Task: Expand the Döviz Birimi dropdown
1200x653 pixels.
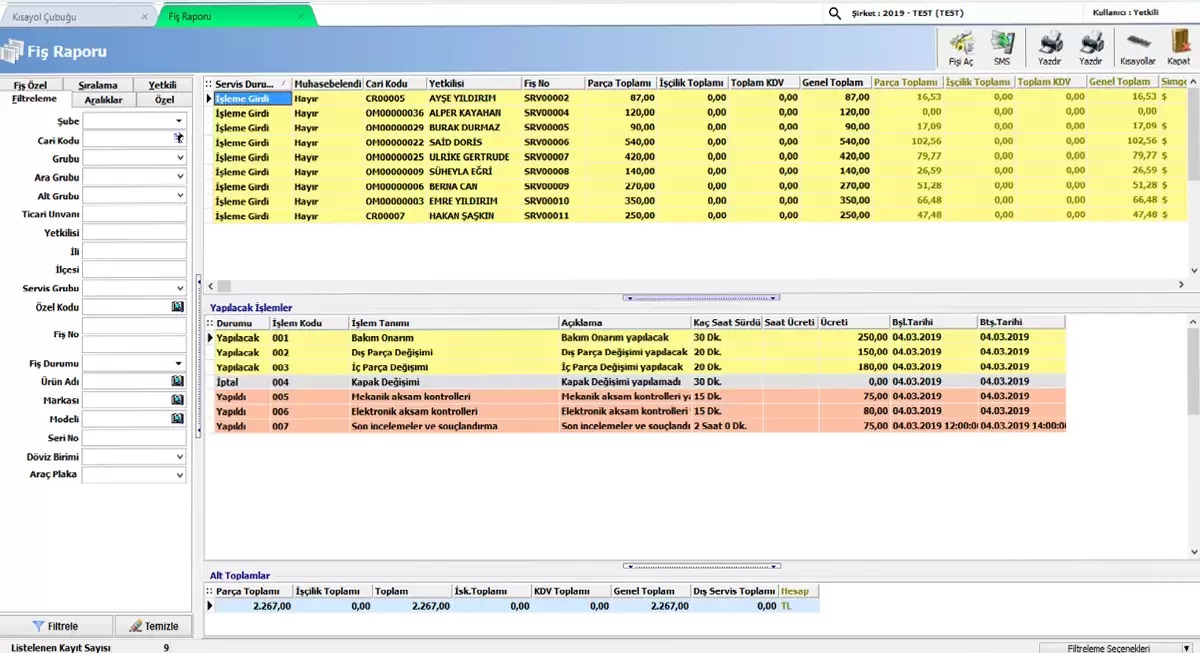Action: click(179, 457)
